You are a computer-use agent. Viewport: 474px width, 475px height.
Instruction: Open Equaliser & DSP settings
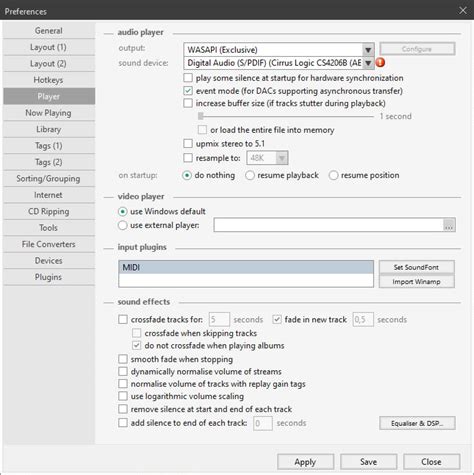tap(417, 423)
